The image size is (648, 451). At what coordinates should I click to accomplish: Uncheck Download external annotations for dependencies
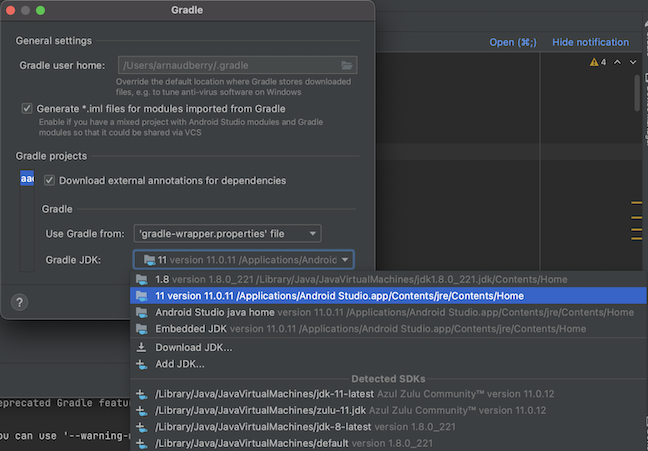[49, 181]
